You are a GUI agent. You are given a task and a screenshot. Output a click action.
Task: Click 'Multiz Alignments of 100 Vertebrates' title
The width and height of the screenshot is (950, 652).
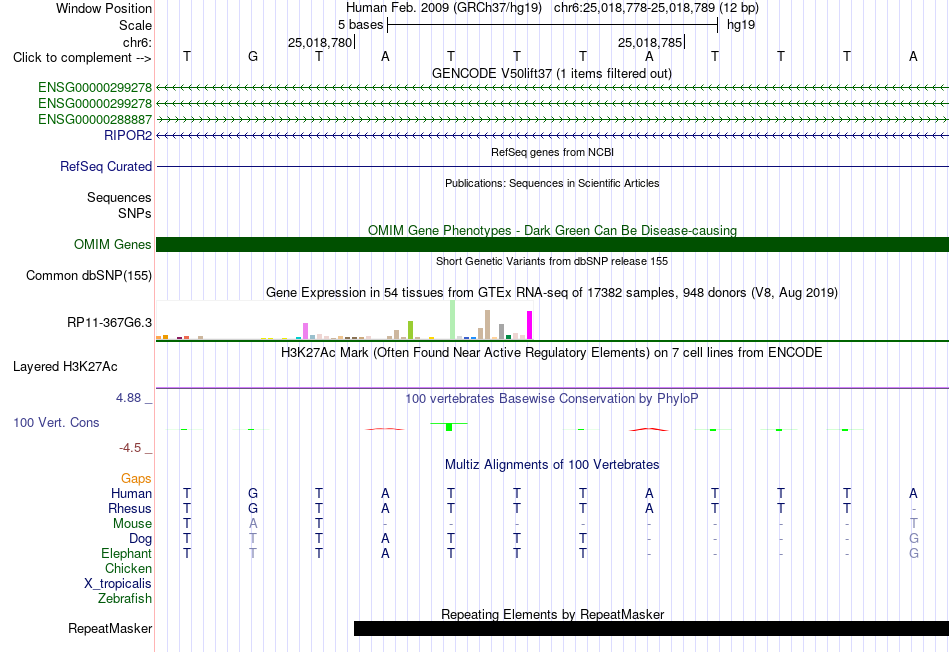[552, 465]
